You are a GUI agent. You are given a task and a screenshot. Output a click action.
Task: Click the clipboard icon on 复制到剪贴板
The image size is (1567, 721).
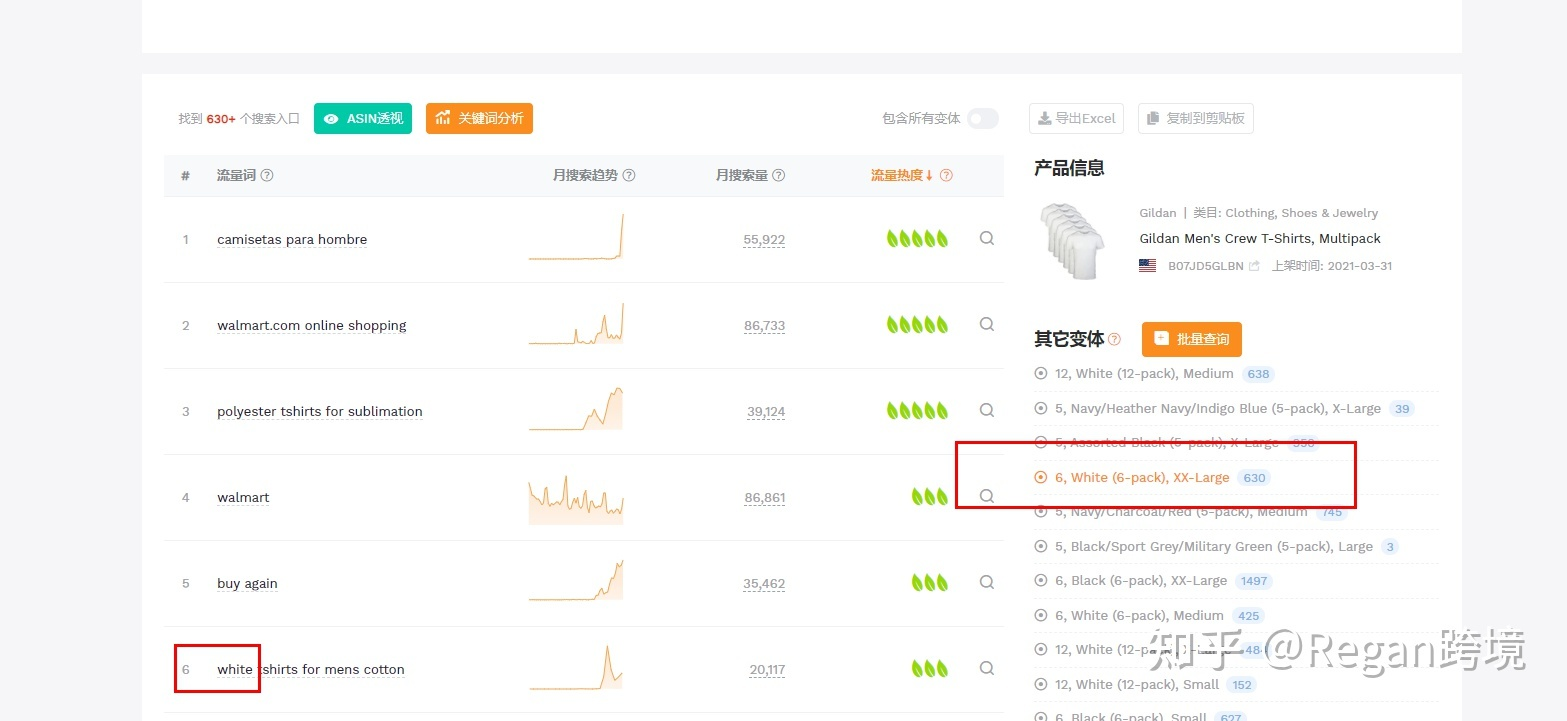pyautogui.click(x=1152, y=118)
